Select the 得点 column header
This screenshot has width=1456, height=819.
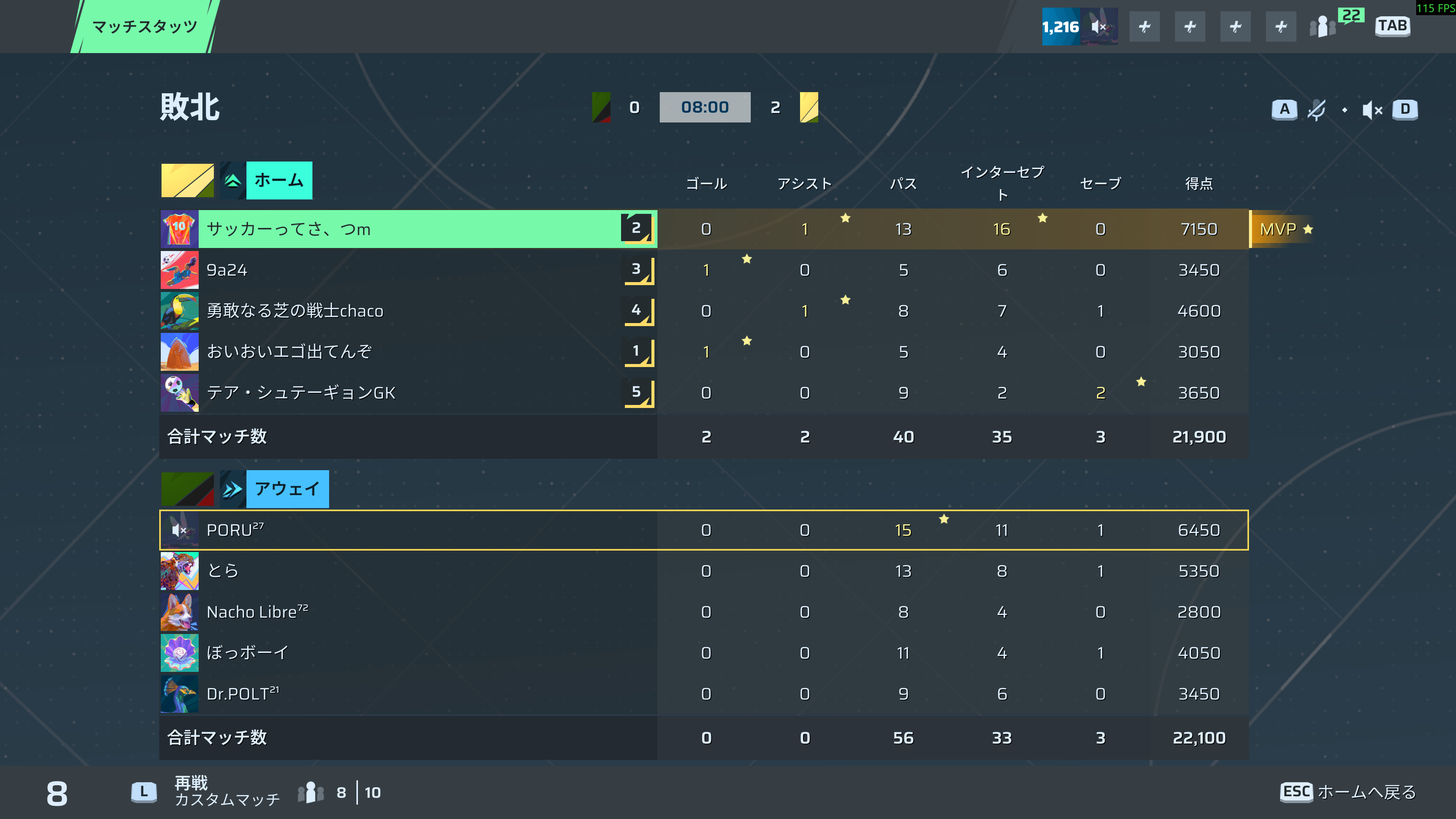click(1199, 184)
